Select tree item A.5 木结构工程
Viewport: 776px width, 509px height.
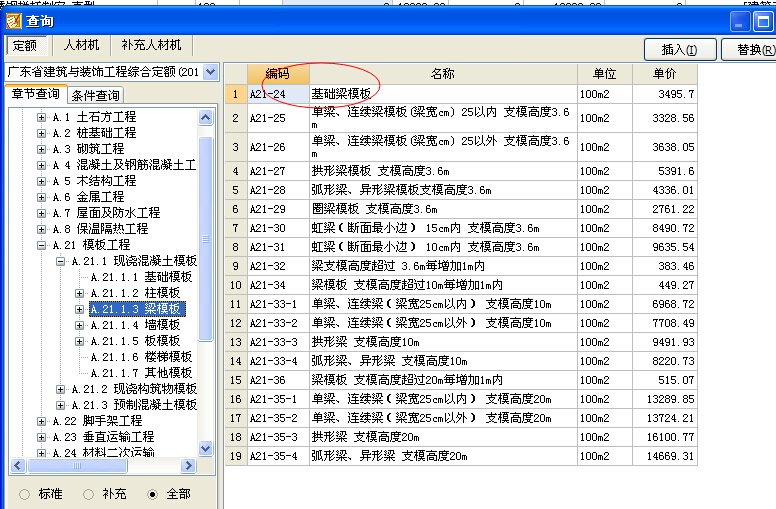coord(95,181)
